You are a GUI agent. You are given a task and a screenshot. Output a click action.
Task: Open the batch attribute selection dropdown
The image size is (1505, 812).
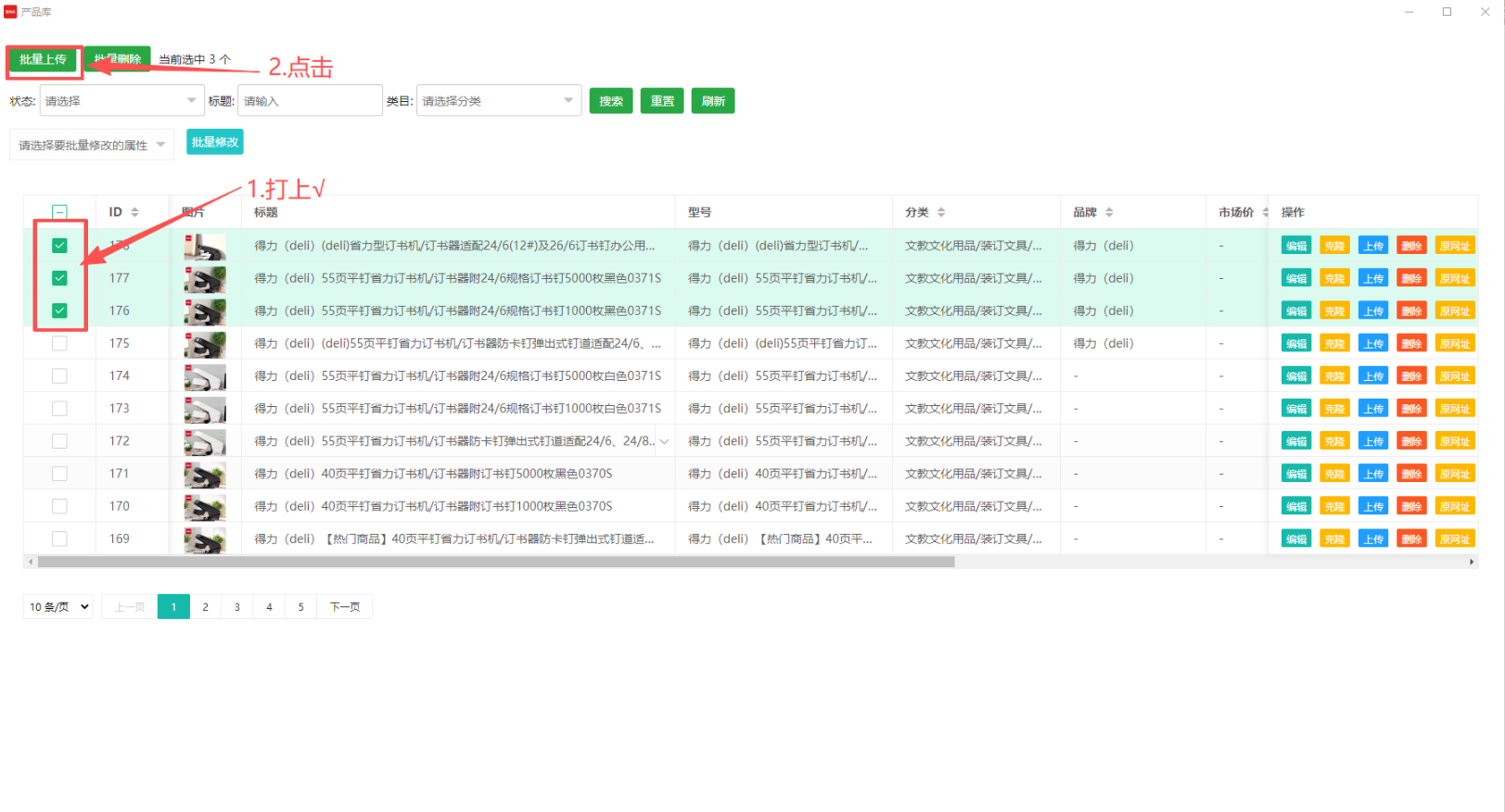[92, 145]
